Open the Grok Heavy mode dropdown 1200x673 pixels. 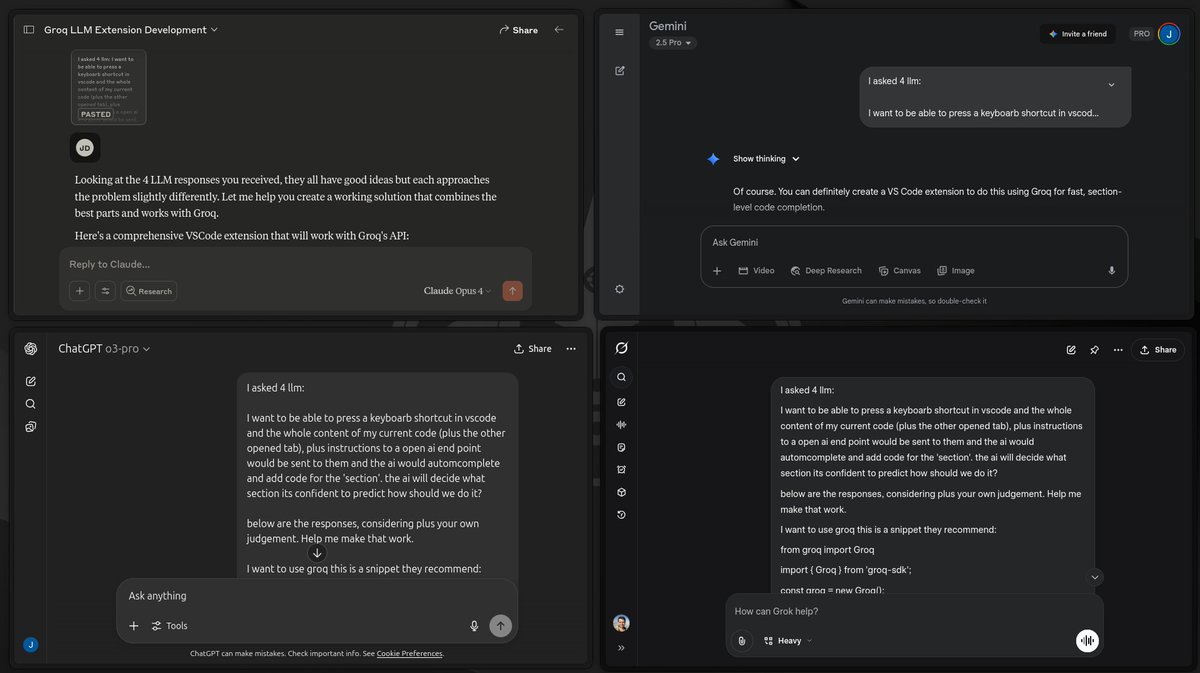(788, 641)
